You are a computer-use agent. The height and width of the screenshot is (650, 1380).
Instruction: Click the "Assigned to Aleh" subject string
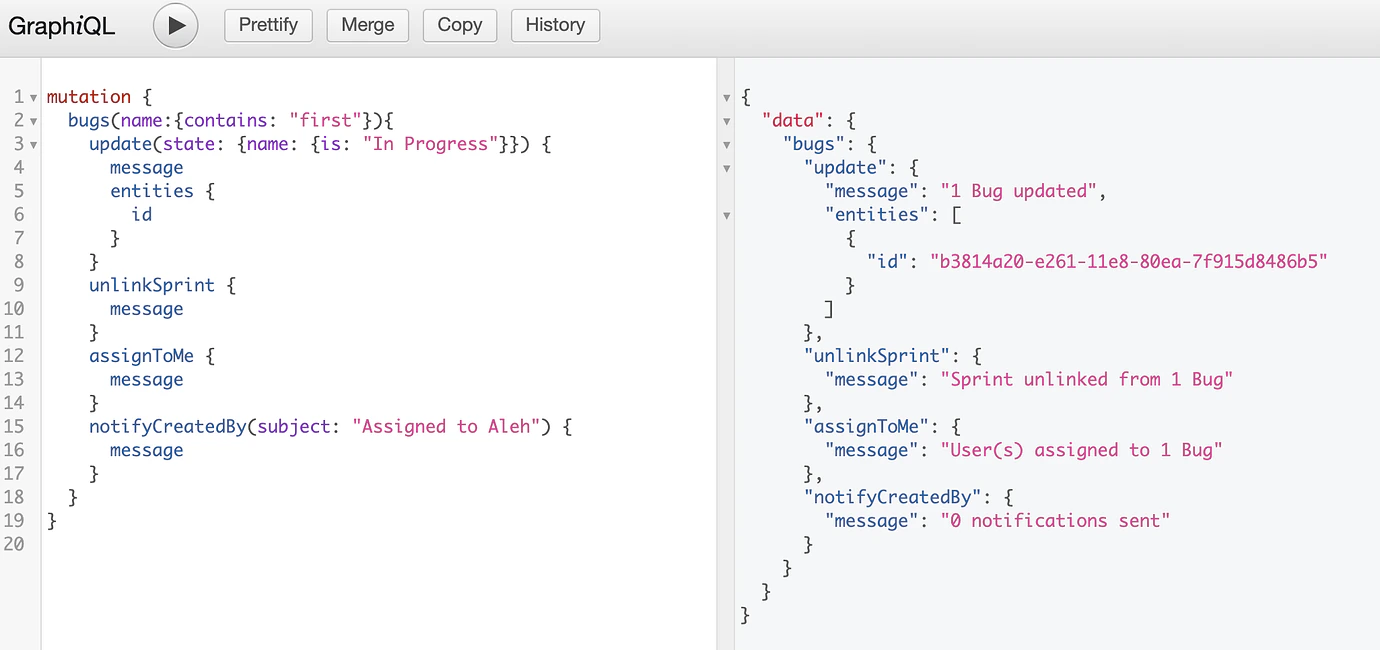pyautogui.click(x=446, y=426)
